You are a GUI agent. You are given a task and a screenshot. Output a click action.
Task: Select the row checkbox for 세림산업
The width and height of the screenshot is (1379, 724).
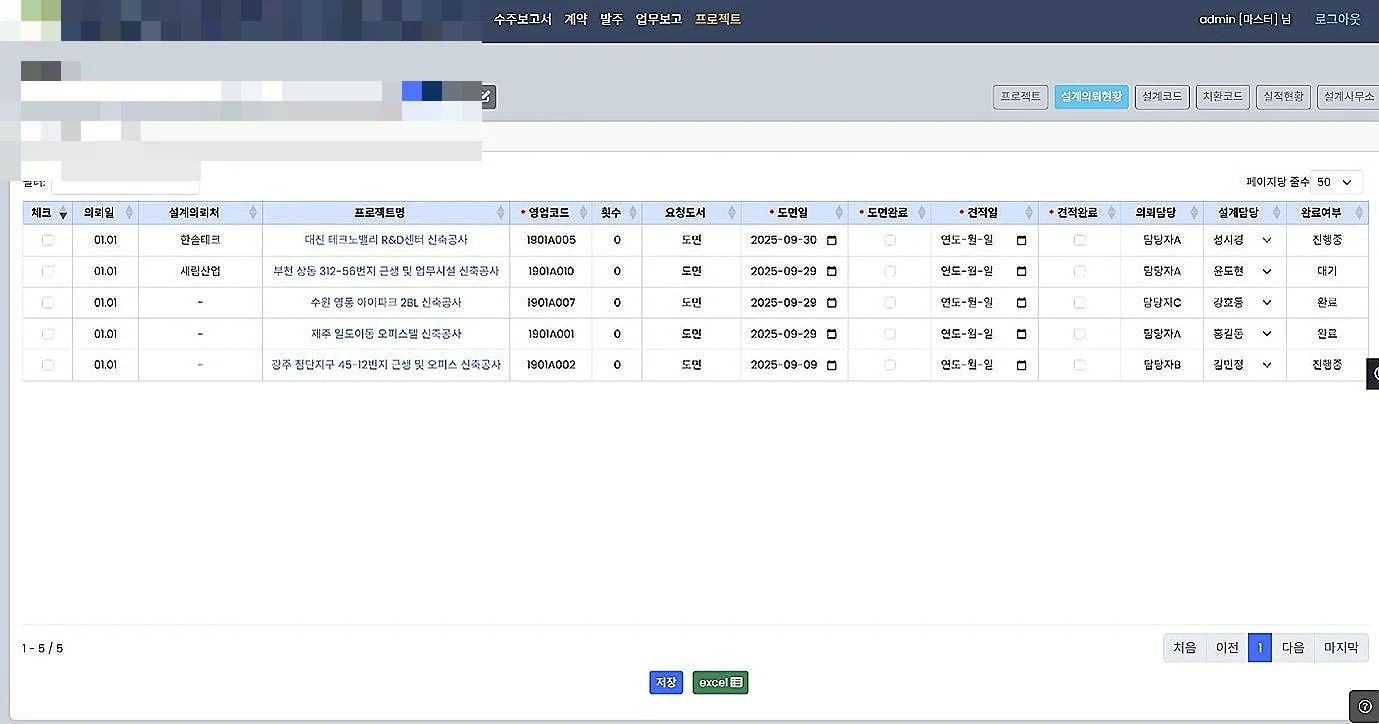pyautogui.click(x=46, y=271)
